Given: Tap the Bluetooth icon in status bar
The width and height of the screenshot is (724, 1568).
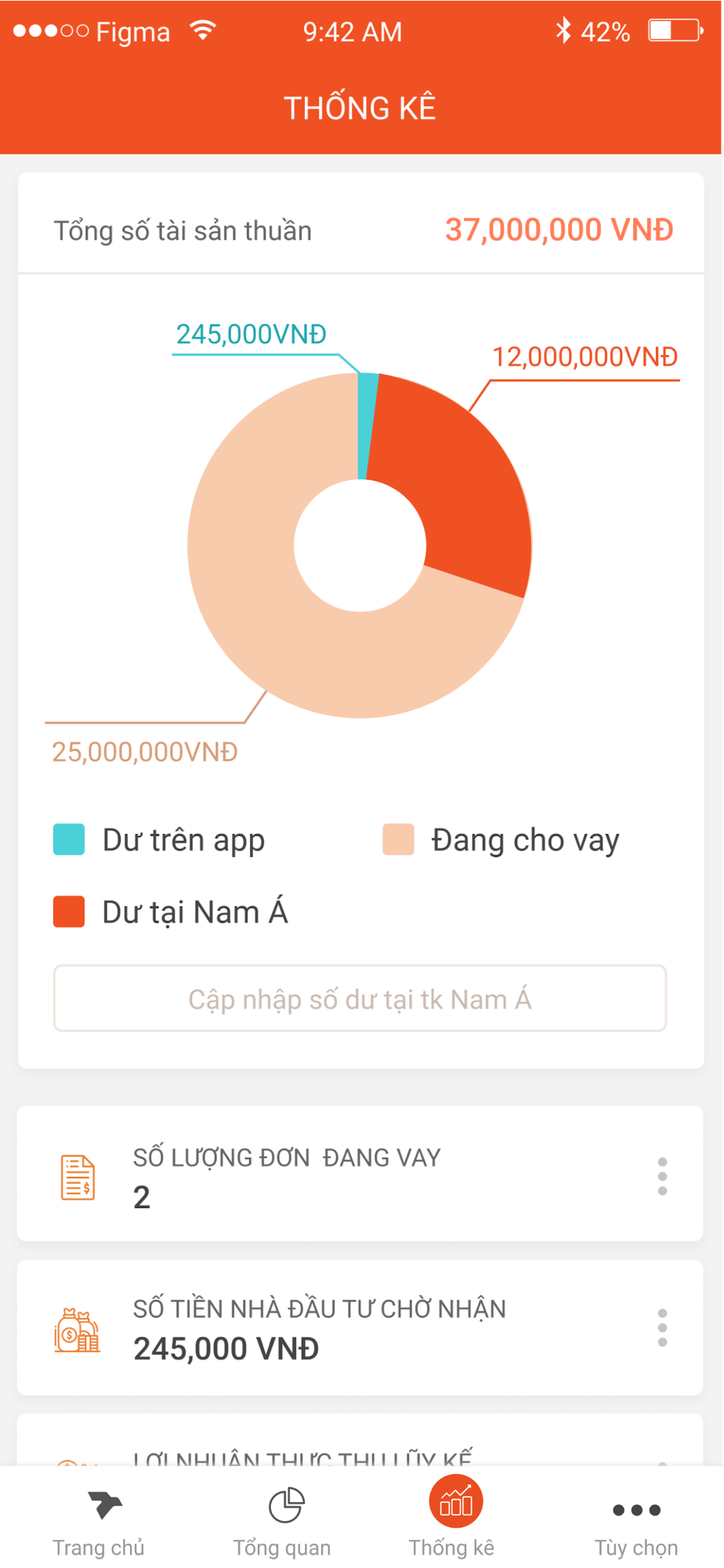Looking at the screenshot, I should click(563, 31).
